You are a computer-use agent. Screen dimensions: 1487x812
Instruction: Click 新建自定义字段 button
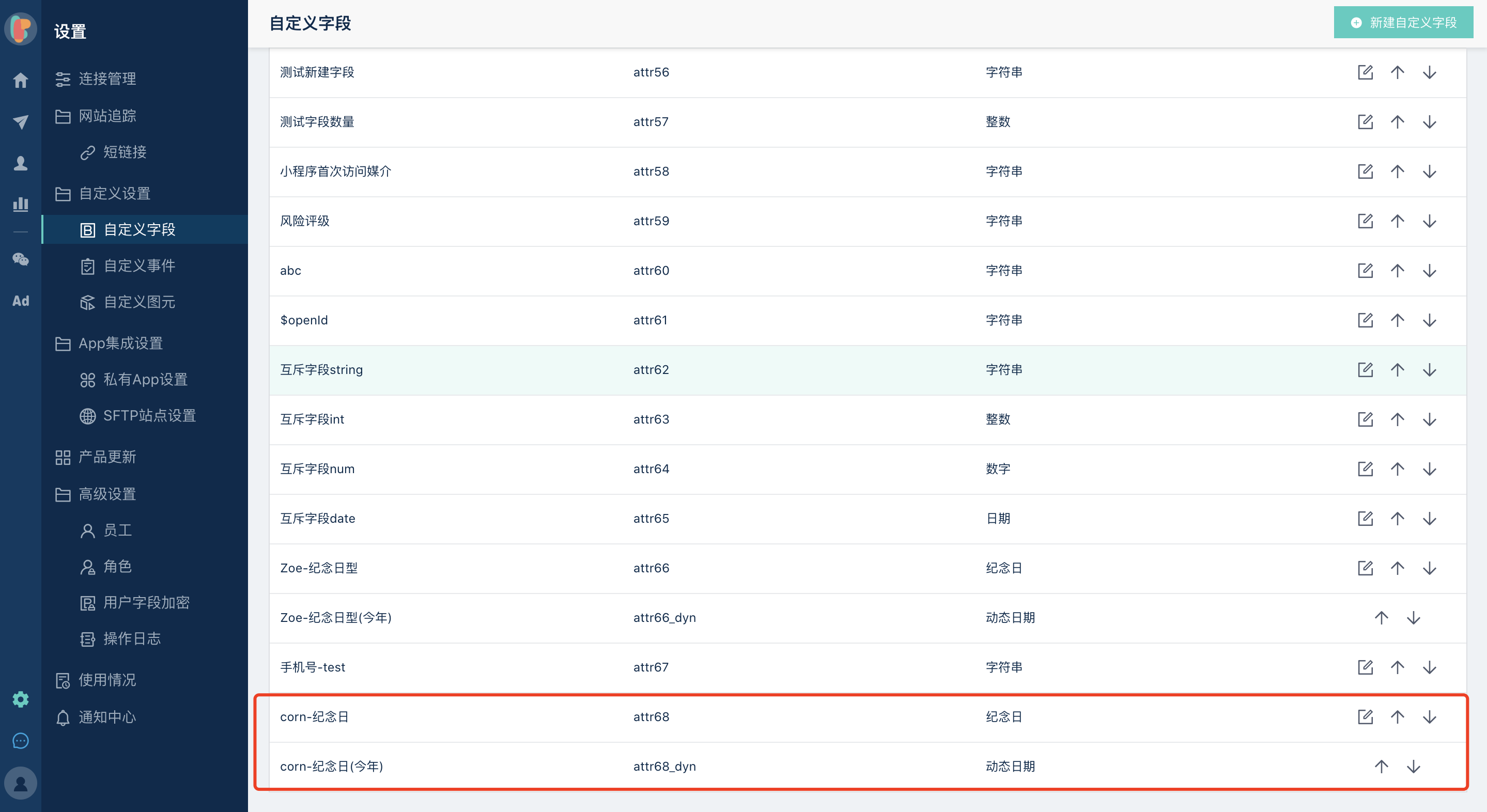pos(1403,23)
